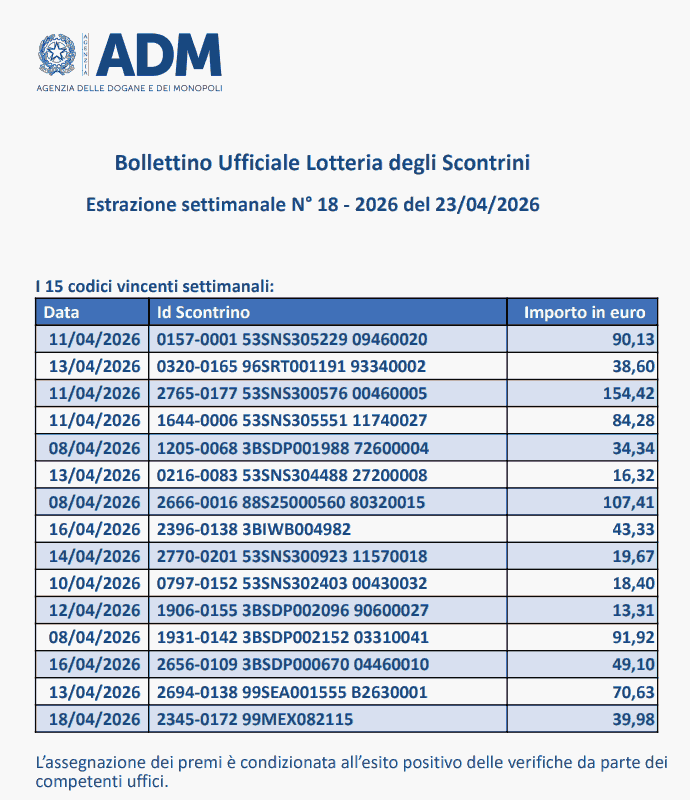Click the Importo in euro column header
The image size is (690, 800).
pyautogui.click(x=585, y=312)
